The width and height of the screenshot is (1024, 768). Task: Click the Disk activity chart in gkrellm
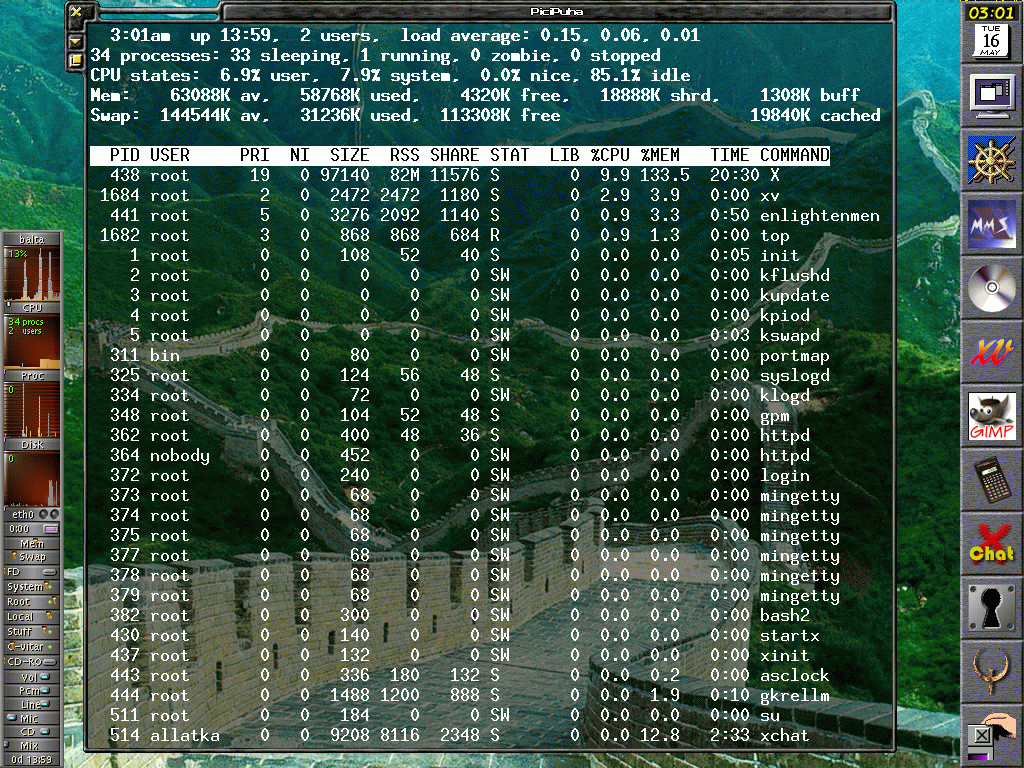pyautogui.click(x=32, y=411)
